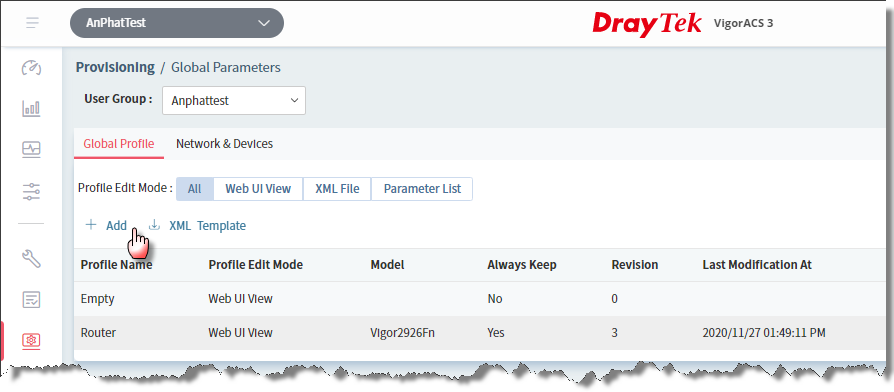Select Web UI View edit mode

[258, 189]
